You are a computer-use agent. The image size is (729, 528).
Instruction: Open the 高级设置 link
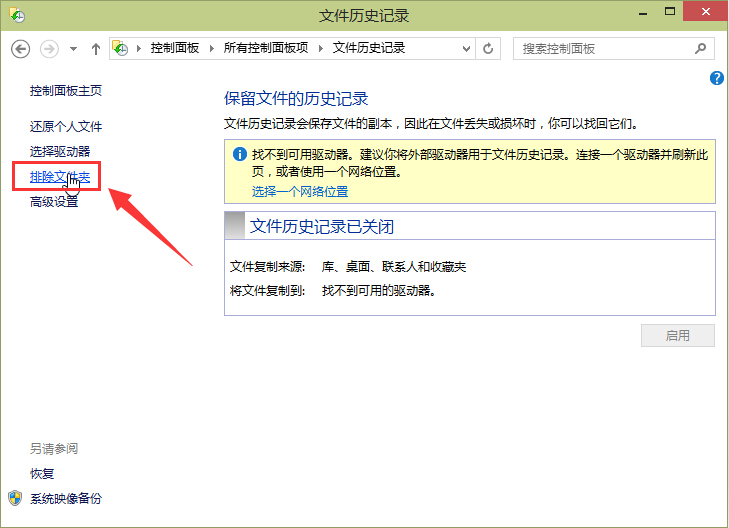(54, 202)
